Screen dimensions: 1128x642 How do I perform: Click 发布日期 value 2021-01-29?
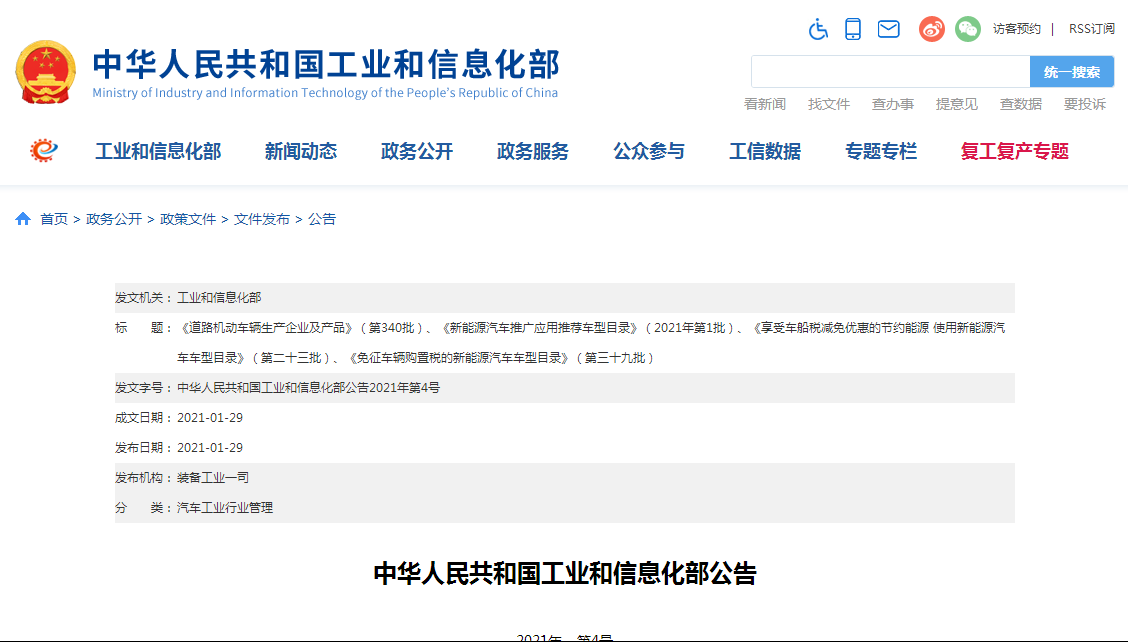click(x=210, y=448)
